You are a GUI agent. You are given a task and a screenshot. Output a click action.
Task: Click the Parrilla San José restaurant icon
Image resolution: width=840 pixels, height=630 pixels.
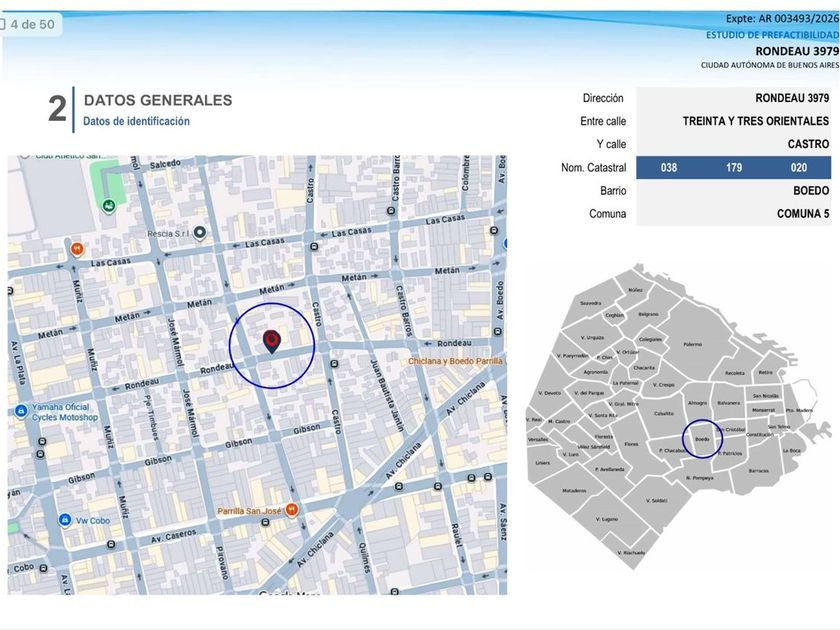[x=292, y=509]
